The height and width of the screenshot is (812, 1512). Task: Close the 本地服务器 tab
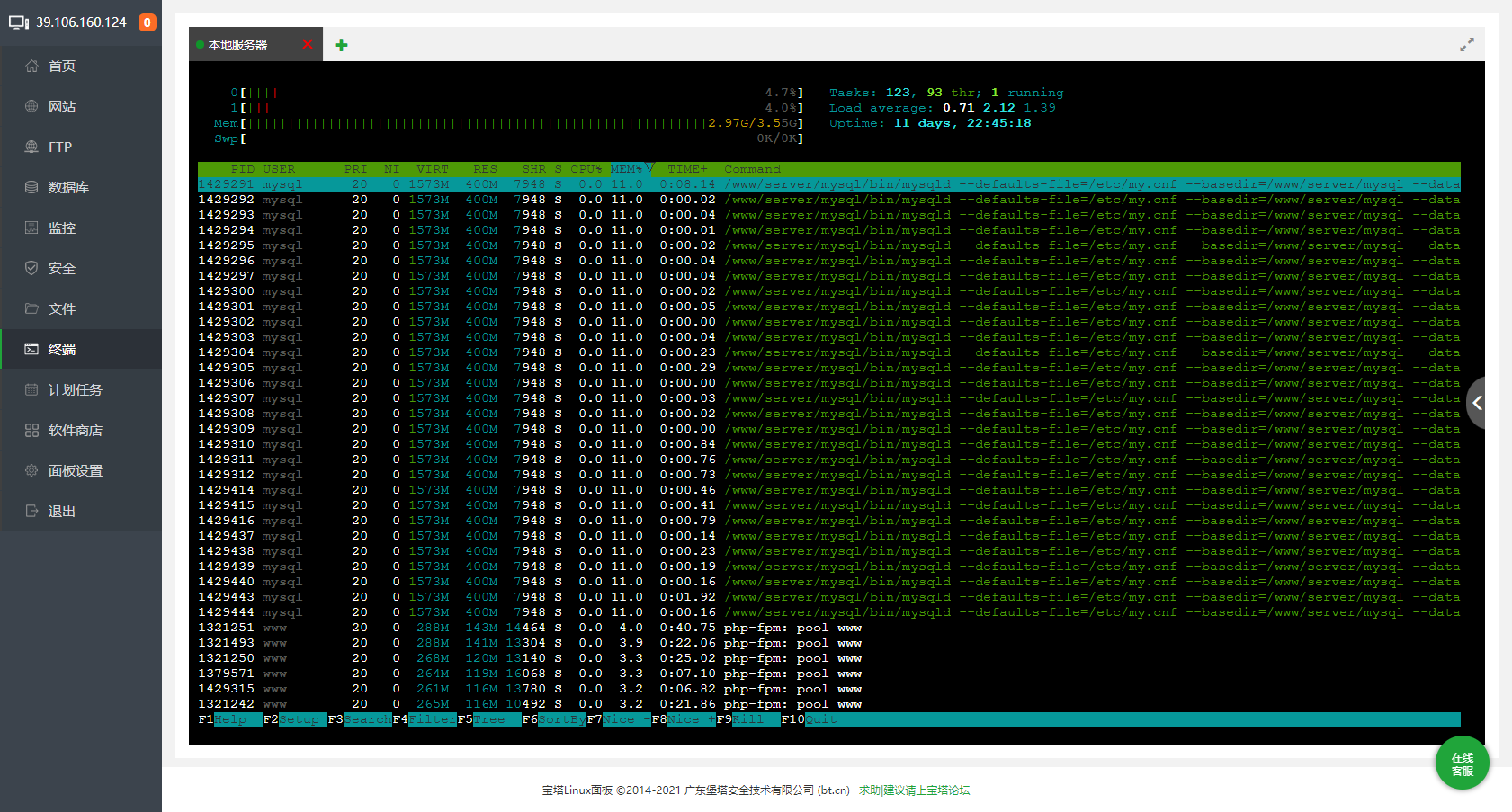click(308, 44)
